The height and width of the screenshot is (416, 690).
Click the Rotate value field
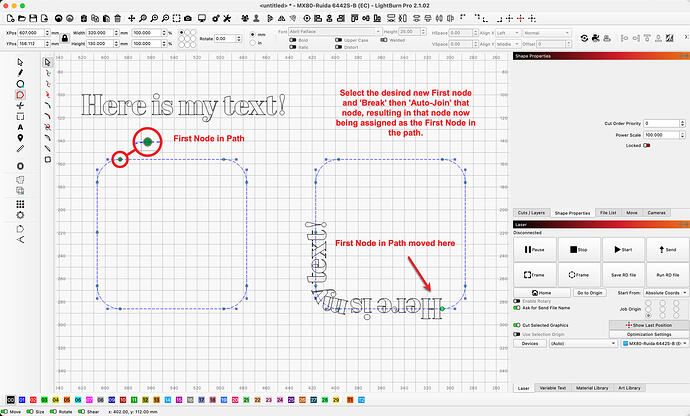(x=225, y=39)
